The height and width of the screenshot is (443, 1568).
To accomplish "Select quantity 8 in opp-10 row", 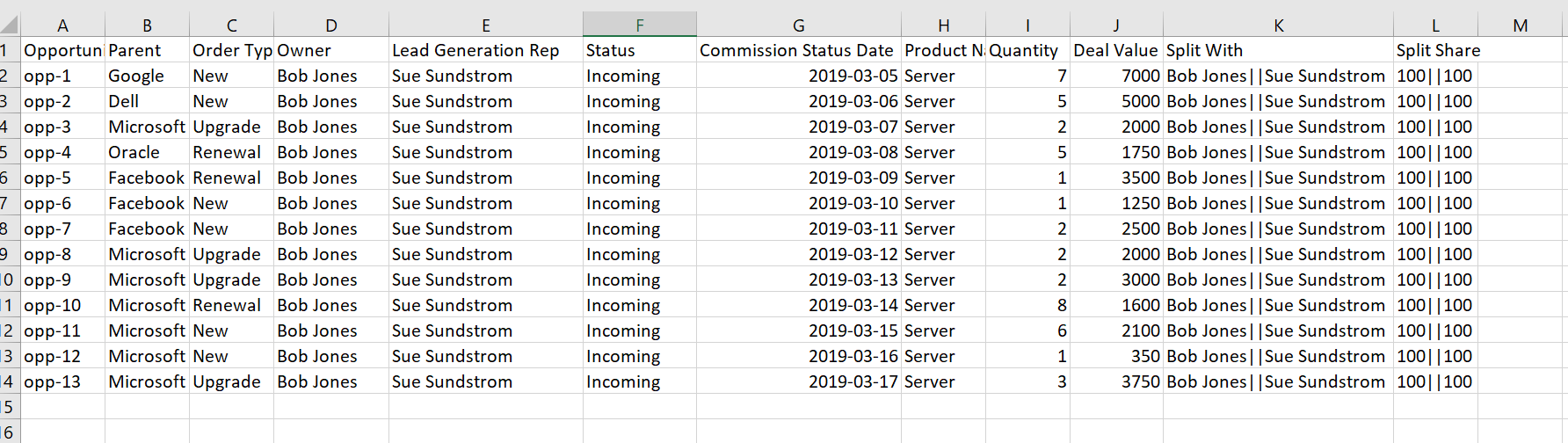I will pyautogui.click(x=1027, y=305).
